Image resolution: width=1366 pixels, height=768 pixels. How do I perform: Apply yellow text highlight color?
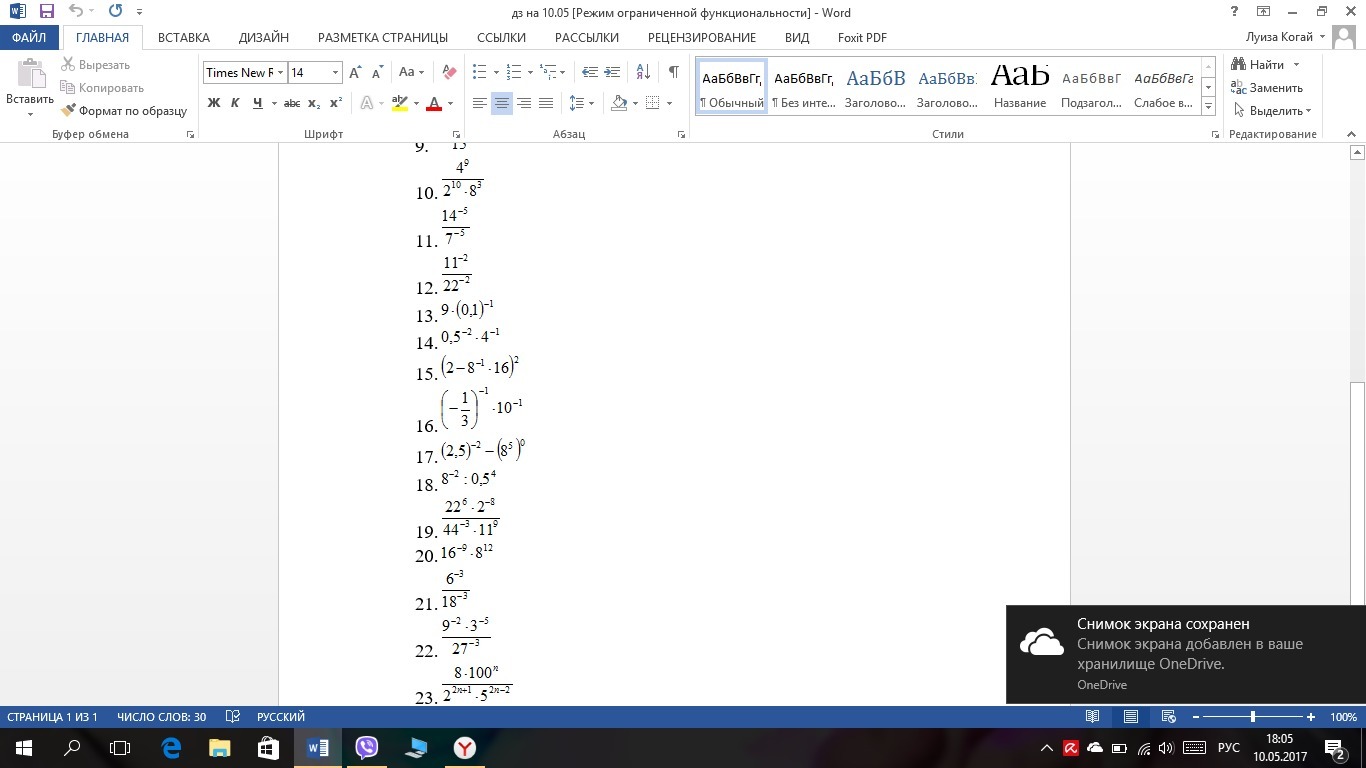[400, 103]
